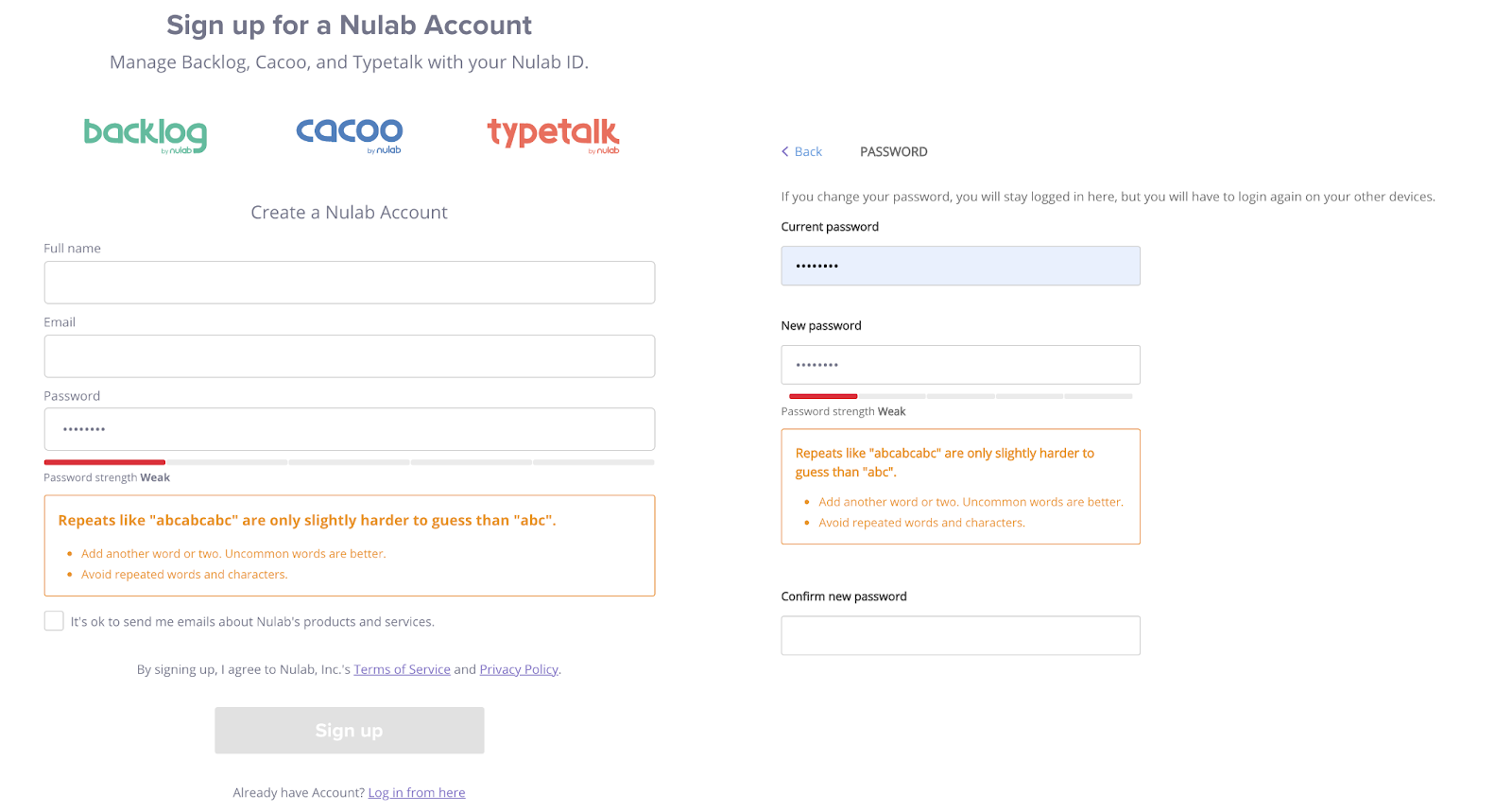Click the Log in from here link
The height and width of the screenshot is (812, 1512).
[x=417, y=792]
